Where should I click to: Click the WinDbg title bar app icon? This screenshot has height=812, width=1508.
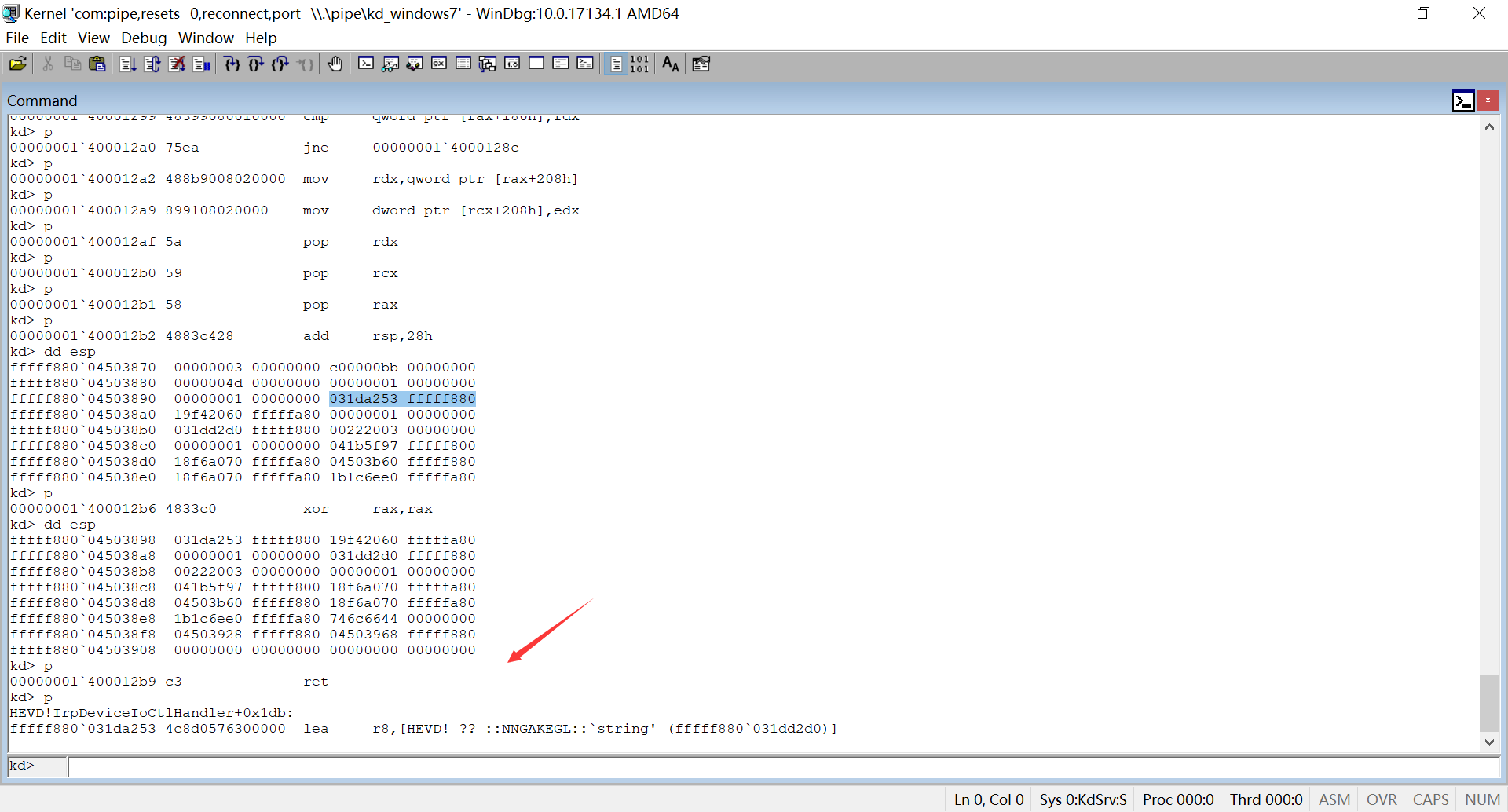(x=11, y=13)
